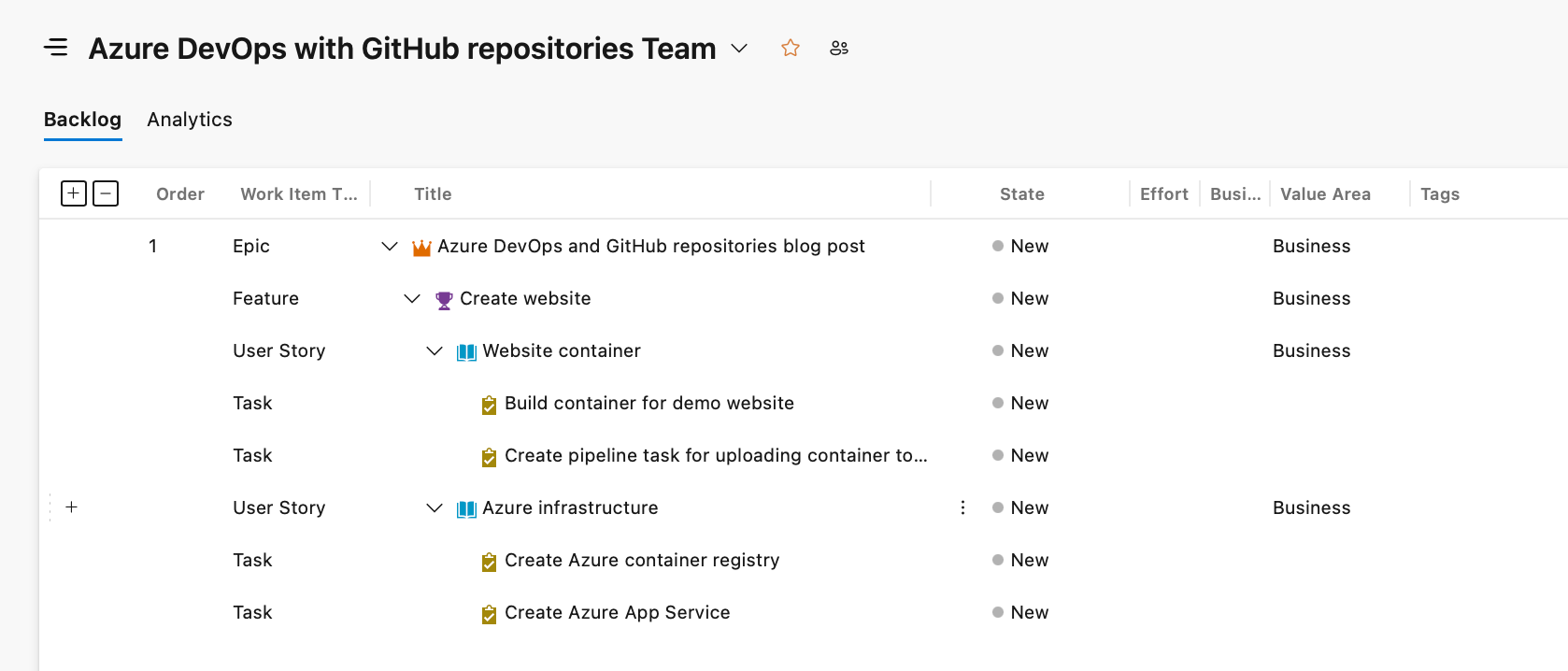Viewport: 1568px width, 671px height.
Task: Sort by the Title column header
Action: pyautogui.click(x=433, y=193)
